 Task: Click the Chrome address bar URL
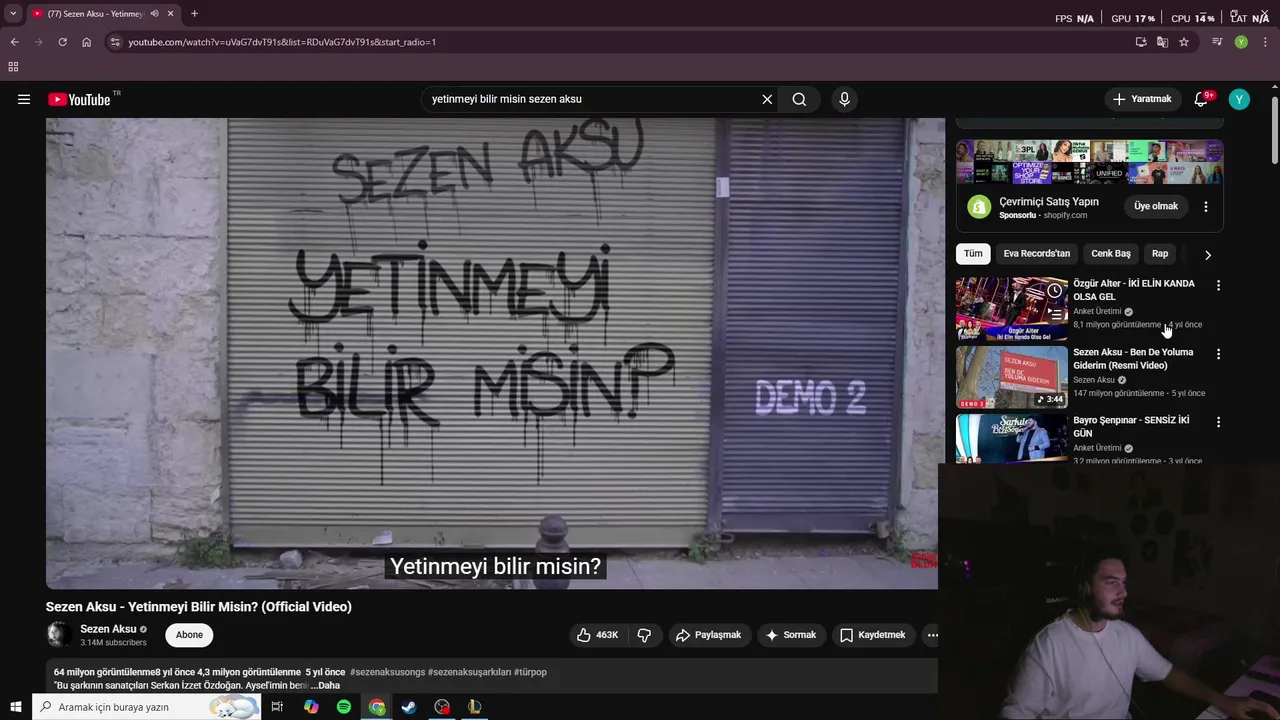tap(282, 42)
